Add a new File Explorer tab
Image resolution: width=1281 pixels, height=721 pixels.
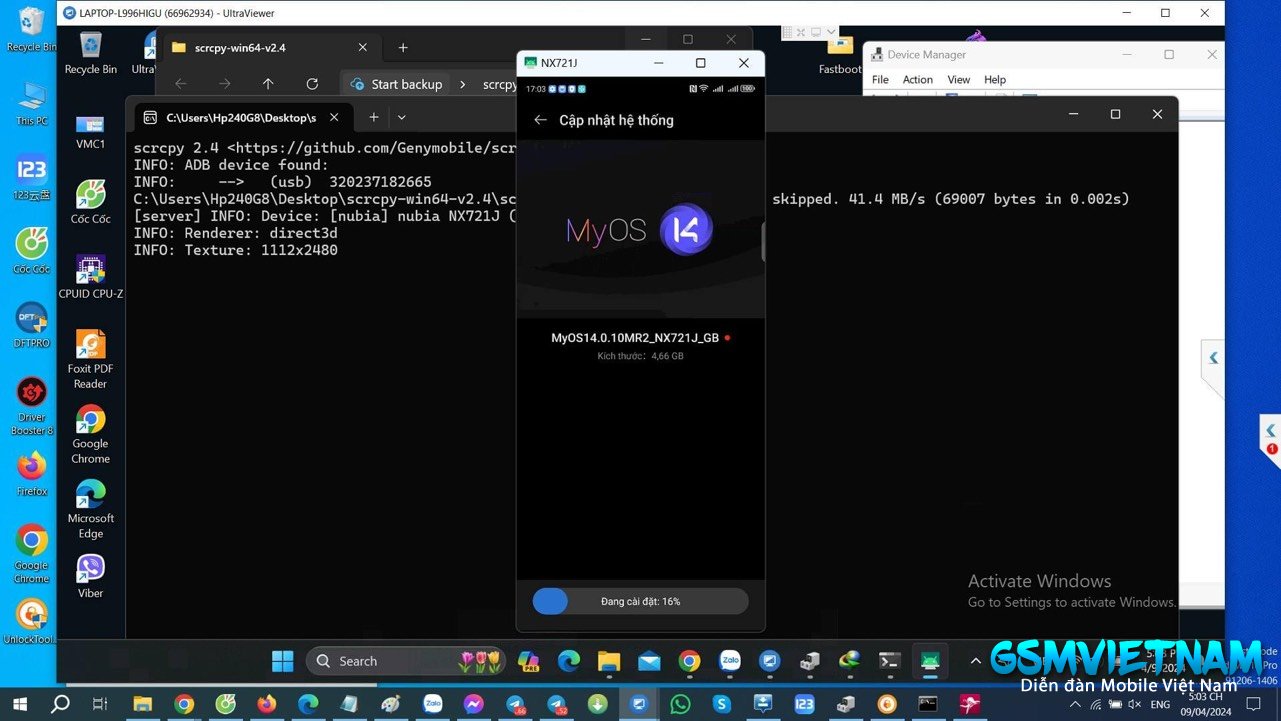[x=403, y=47]
